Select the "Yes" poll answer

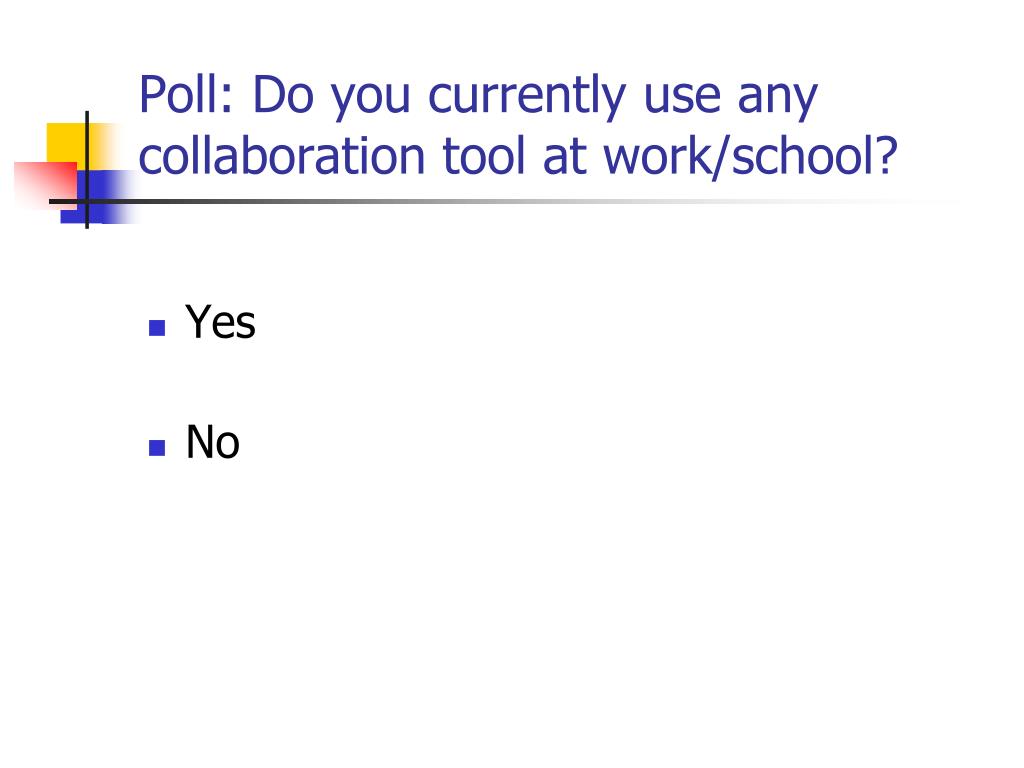pos(220,322)
